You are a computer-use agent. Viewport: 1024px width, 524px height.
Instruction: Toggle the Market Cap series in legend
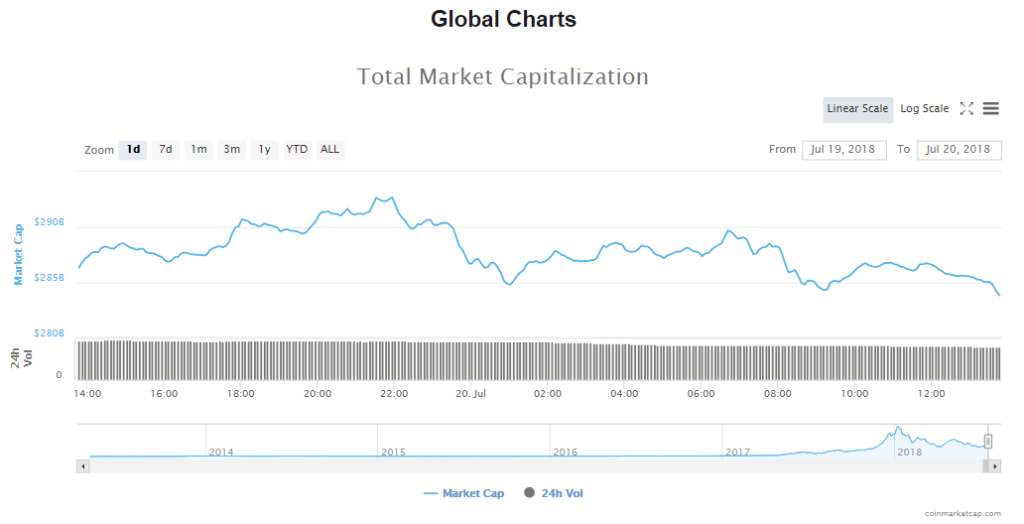coord(464,493)
